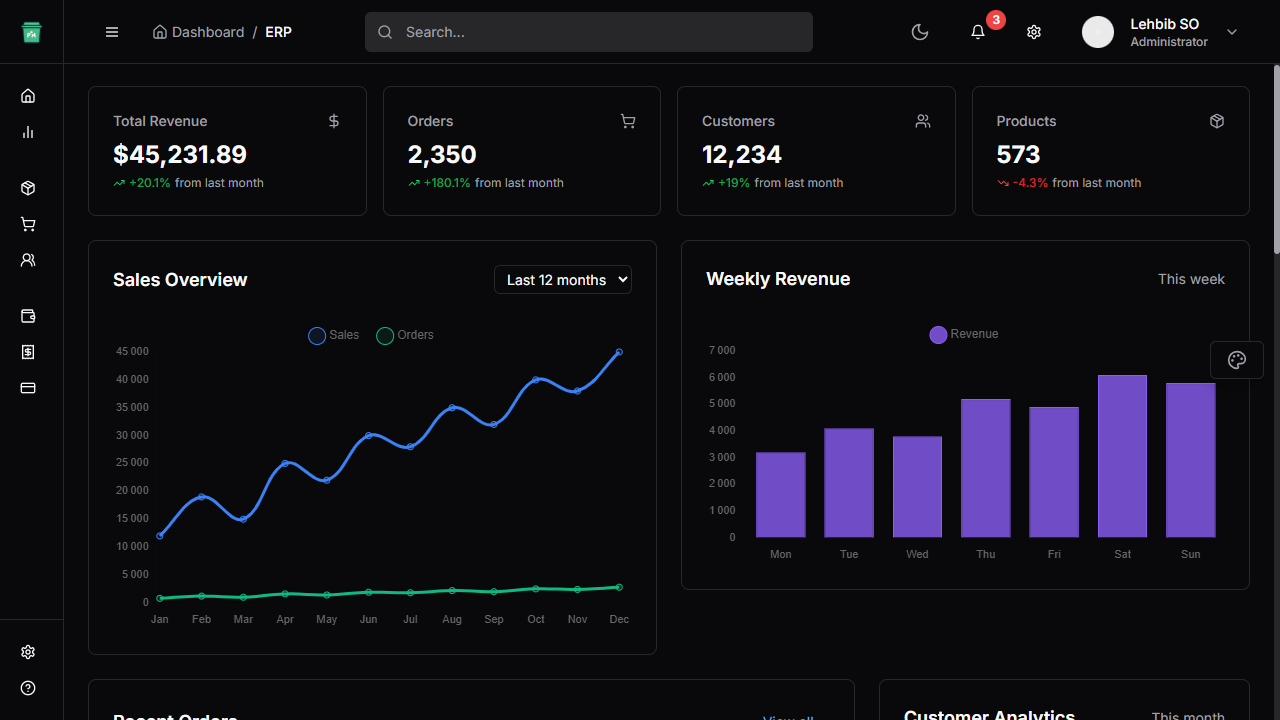The height and width of the screenshot is (720, 1280).
Task: Select the credit card payments icon
Action: click(x=28, y=388)
